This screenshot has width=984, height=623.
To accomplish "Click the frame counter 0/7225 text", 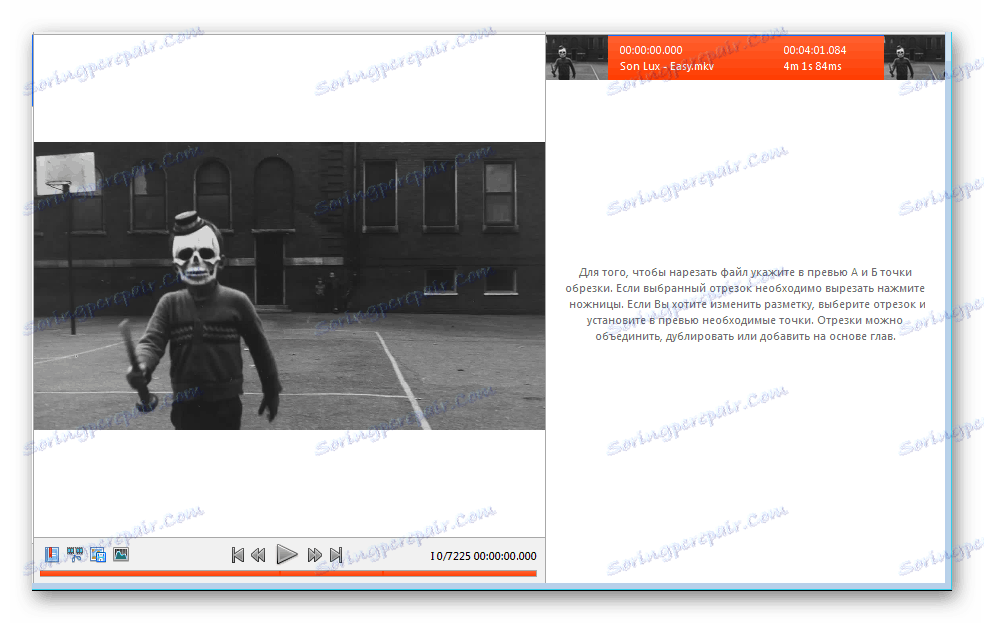I will point(453,556).
